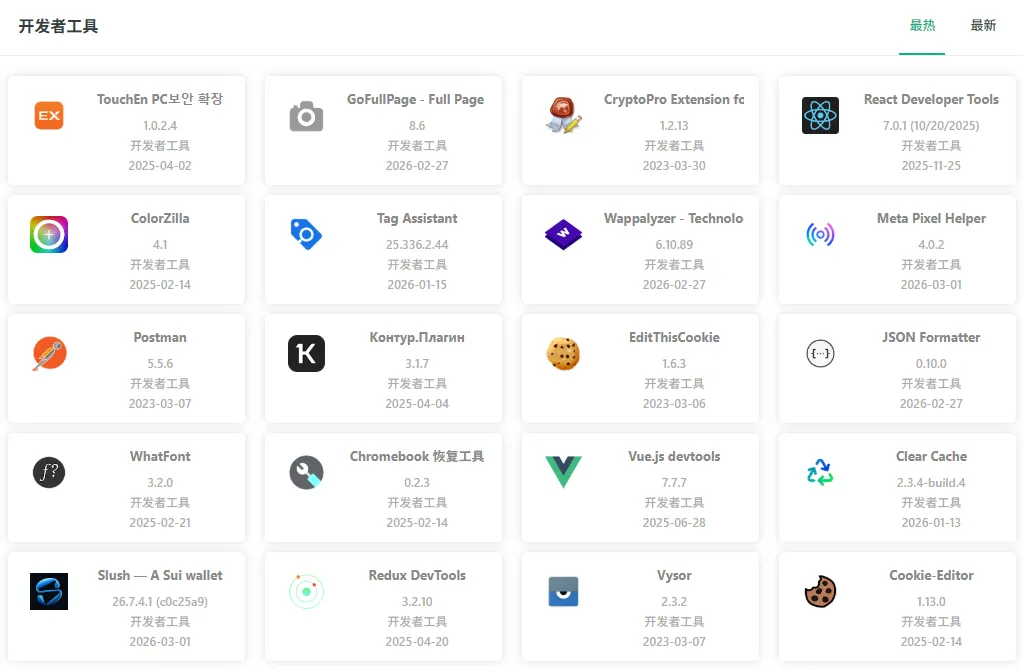Click the date 2025-04-20
This screenshot has height=670, width=1023.
pyautogui.click(x=417, y=641)
